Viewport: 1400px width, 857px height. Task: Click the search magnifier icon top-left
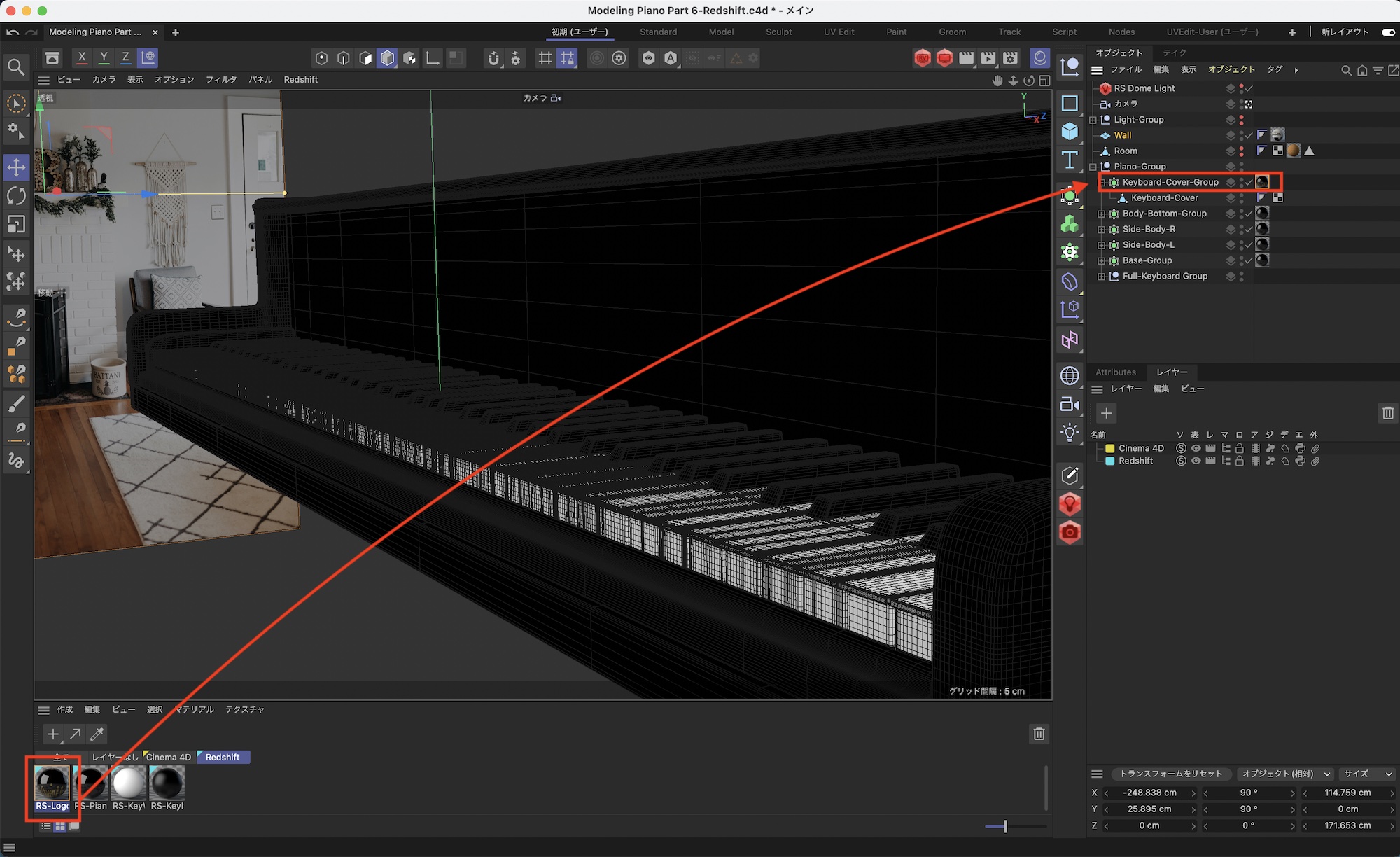point(15,67)
